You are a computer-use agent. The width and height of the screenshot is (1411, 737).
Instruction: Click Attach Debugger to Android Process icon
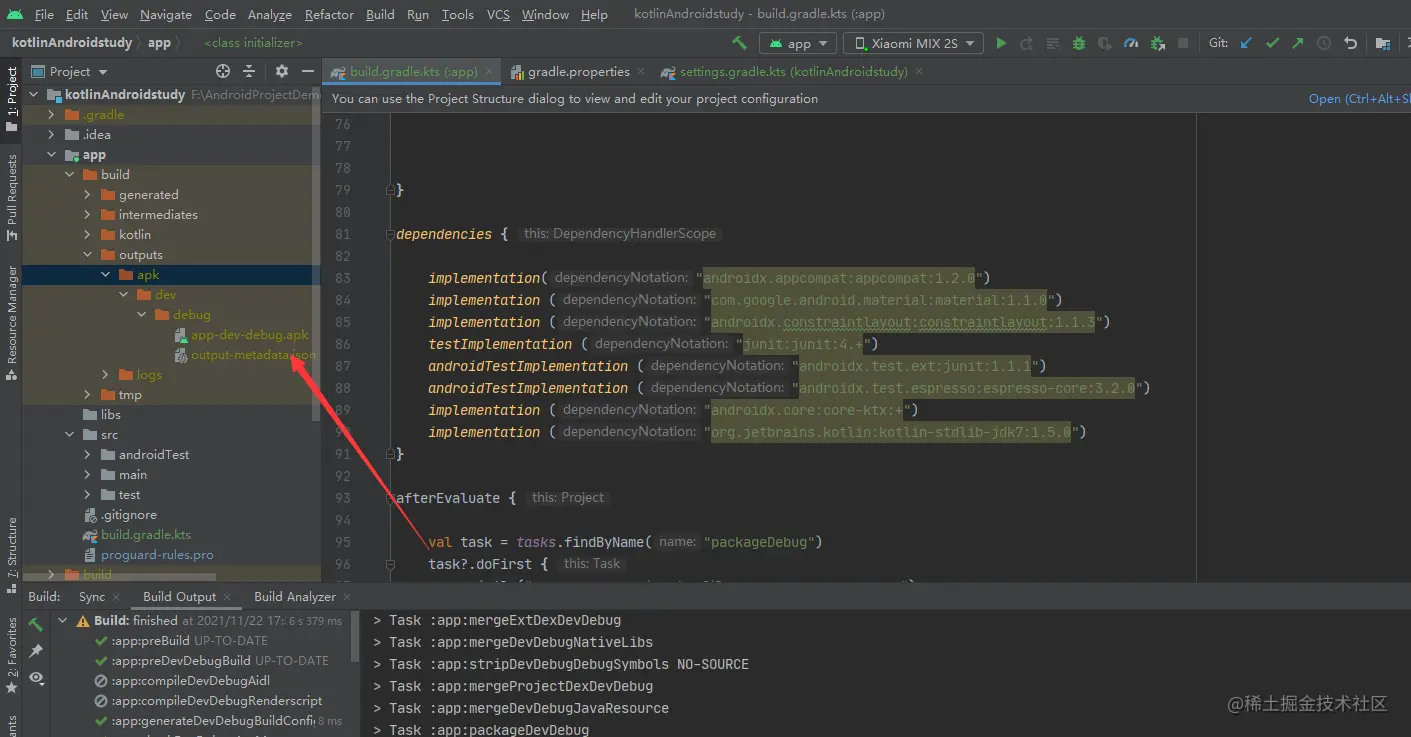[x=1157, y=43]
